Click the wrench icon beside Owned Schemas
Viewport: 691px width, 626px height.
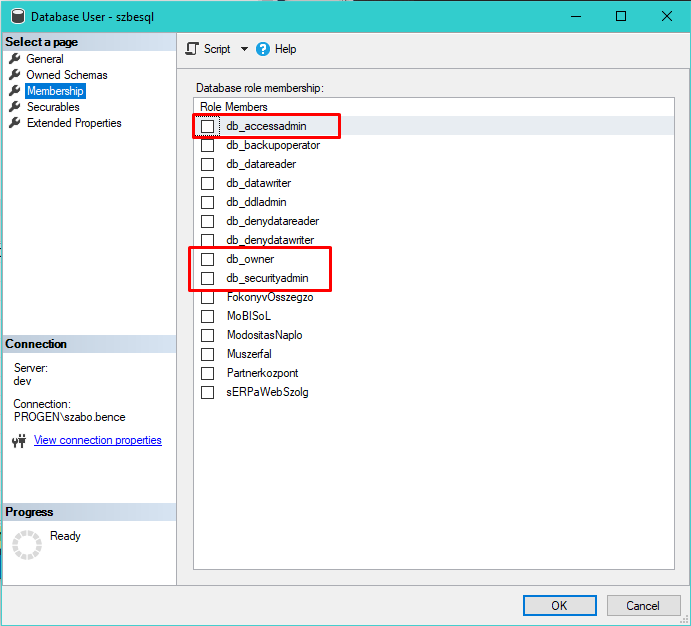point(15,74)
